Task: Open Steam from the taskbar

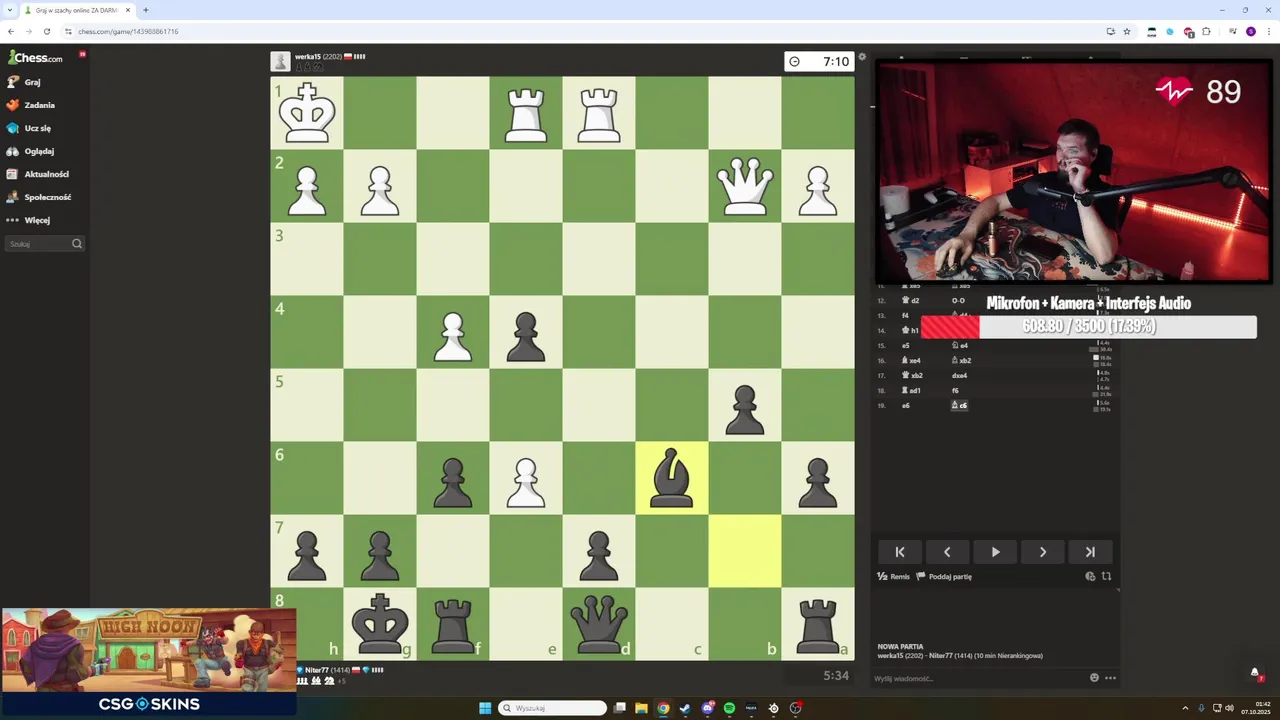Action: (x=685, y=708)
